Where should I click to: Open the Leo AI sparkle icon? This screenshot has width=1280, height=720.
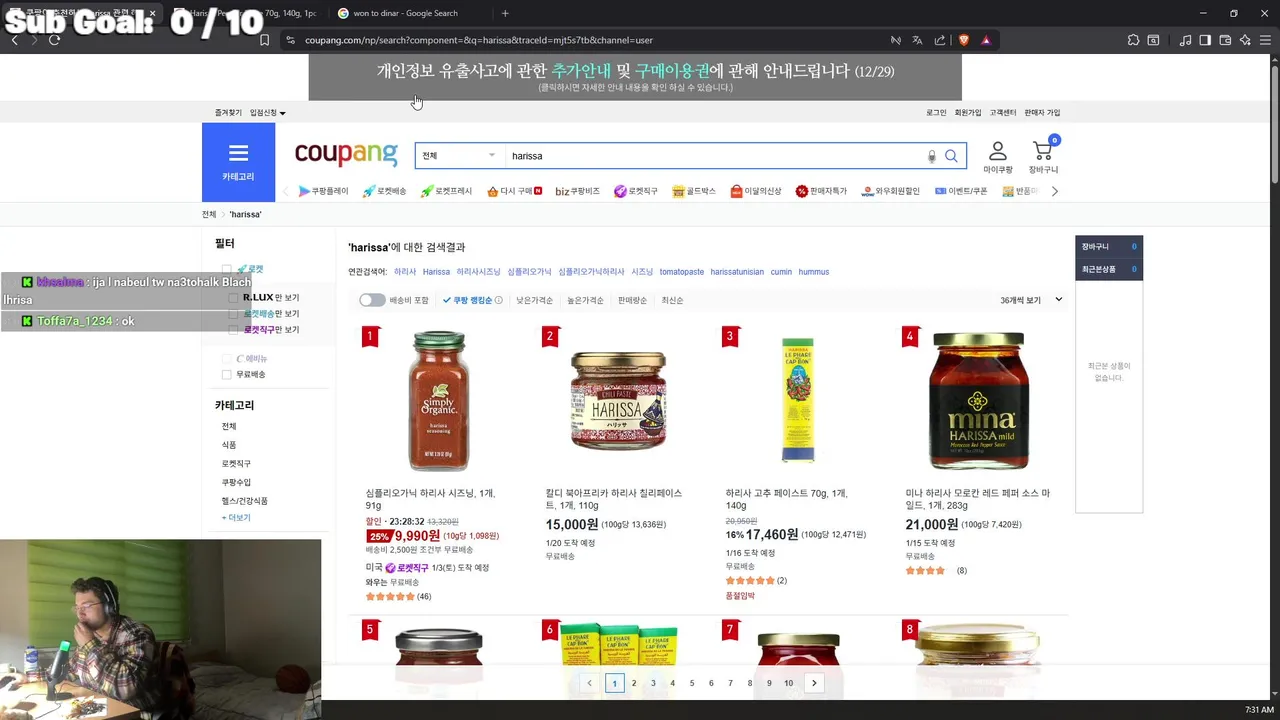(1245, 40)
